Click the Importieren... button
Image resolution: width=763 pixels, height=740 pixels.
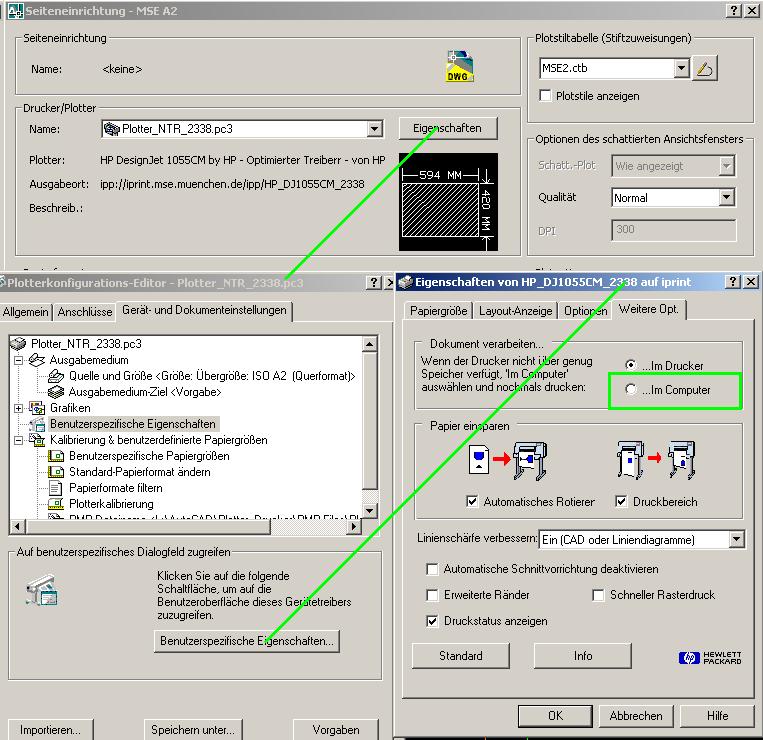[x=50, y=730]
